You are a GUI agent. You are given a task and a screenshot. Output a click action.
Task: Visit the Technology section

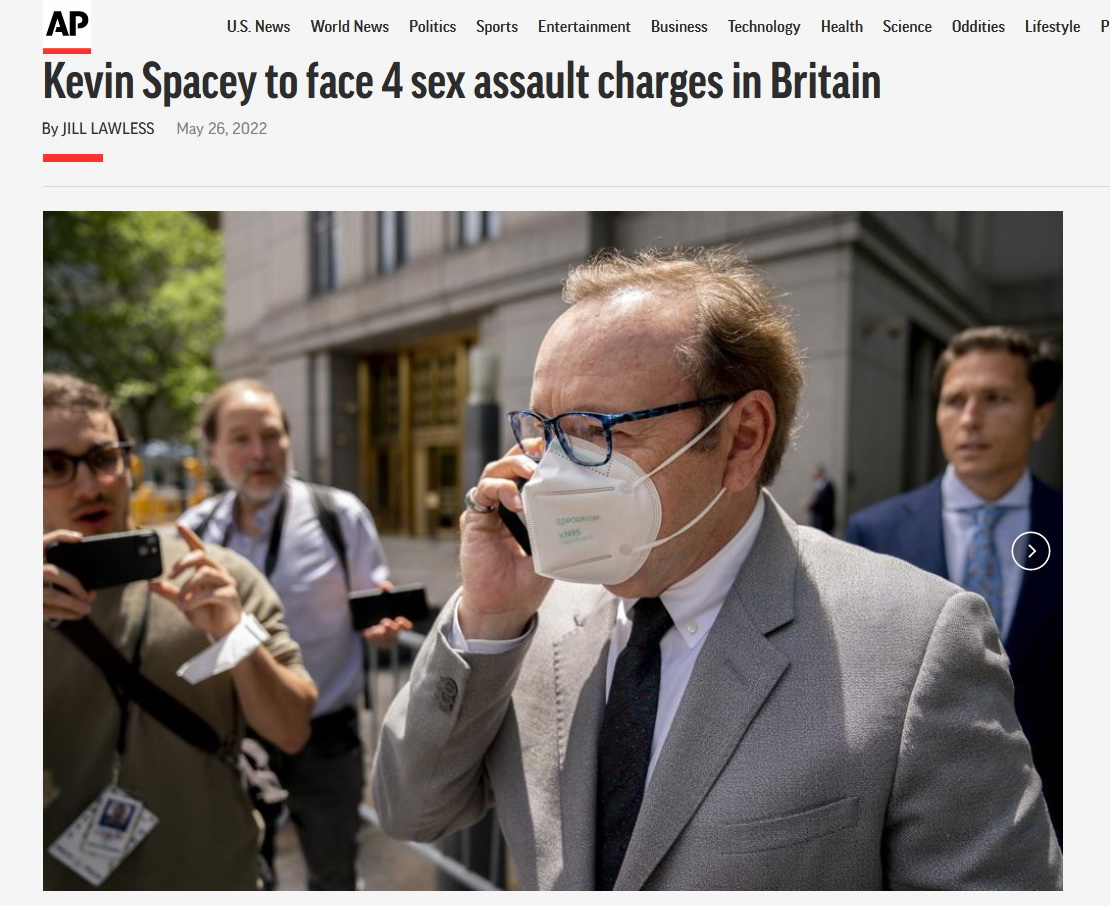click(764, 27)
